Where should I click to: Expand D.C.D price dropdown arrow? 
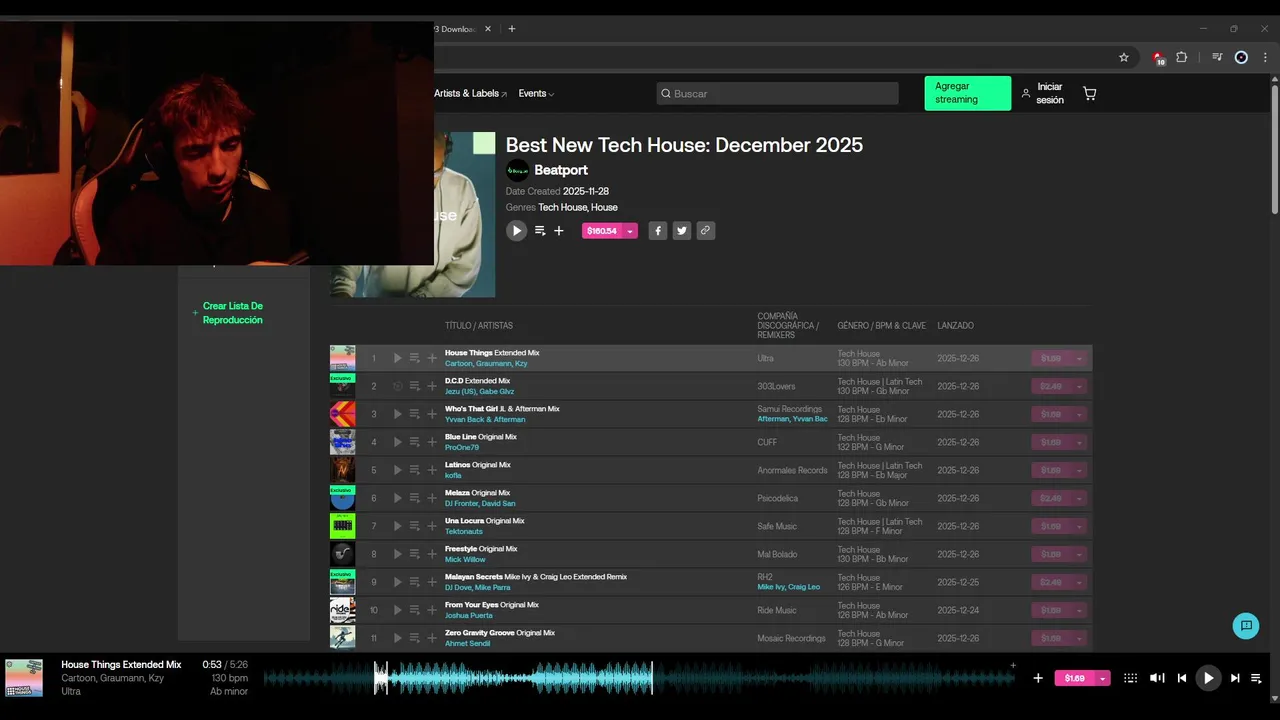1079,386
